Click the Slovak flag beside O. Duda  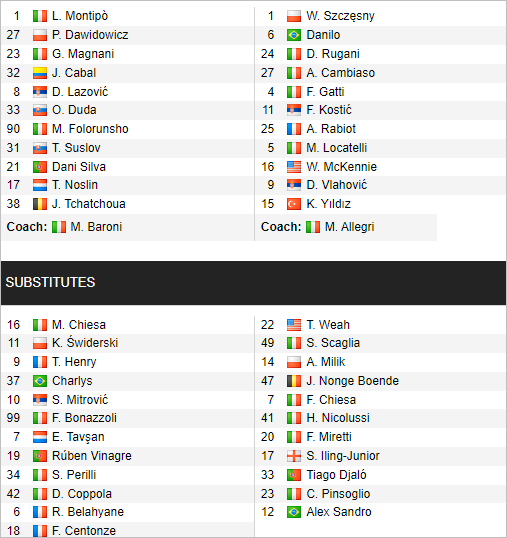point(40,110)
